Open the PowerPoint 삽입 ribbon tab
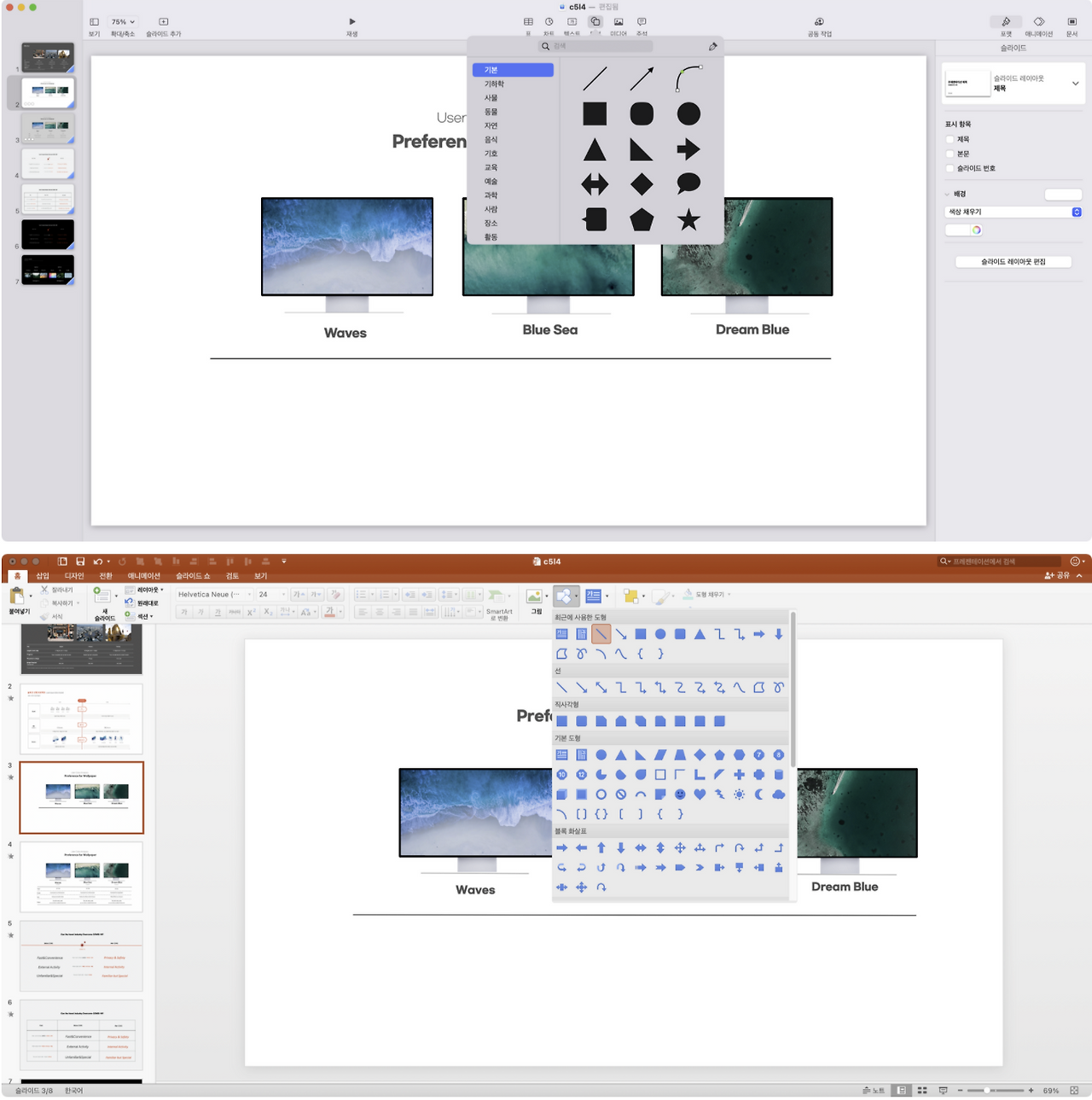 [x=43, y=576]
